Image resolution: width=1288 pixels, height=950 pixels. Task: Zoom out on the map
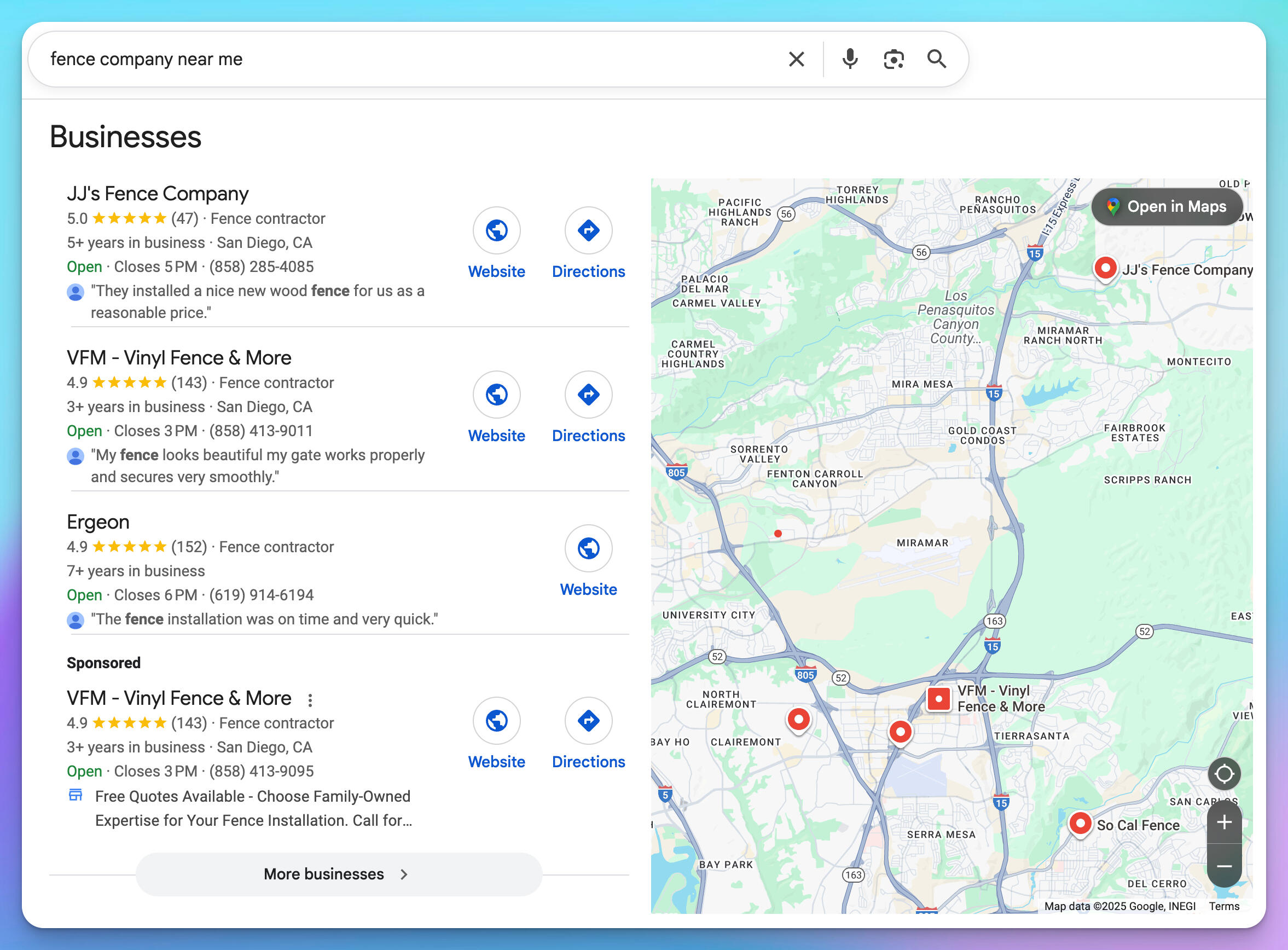[1223, 866]
